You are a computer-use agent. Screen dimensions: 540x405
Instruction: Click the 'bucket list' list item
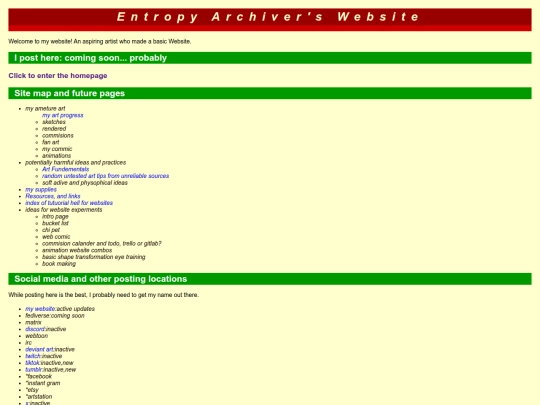pos(55,223)
